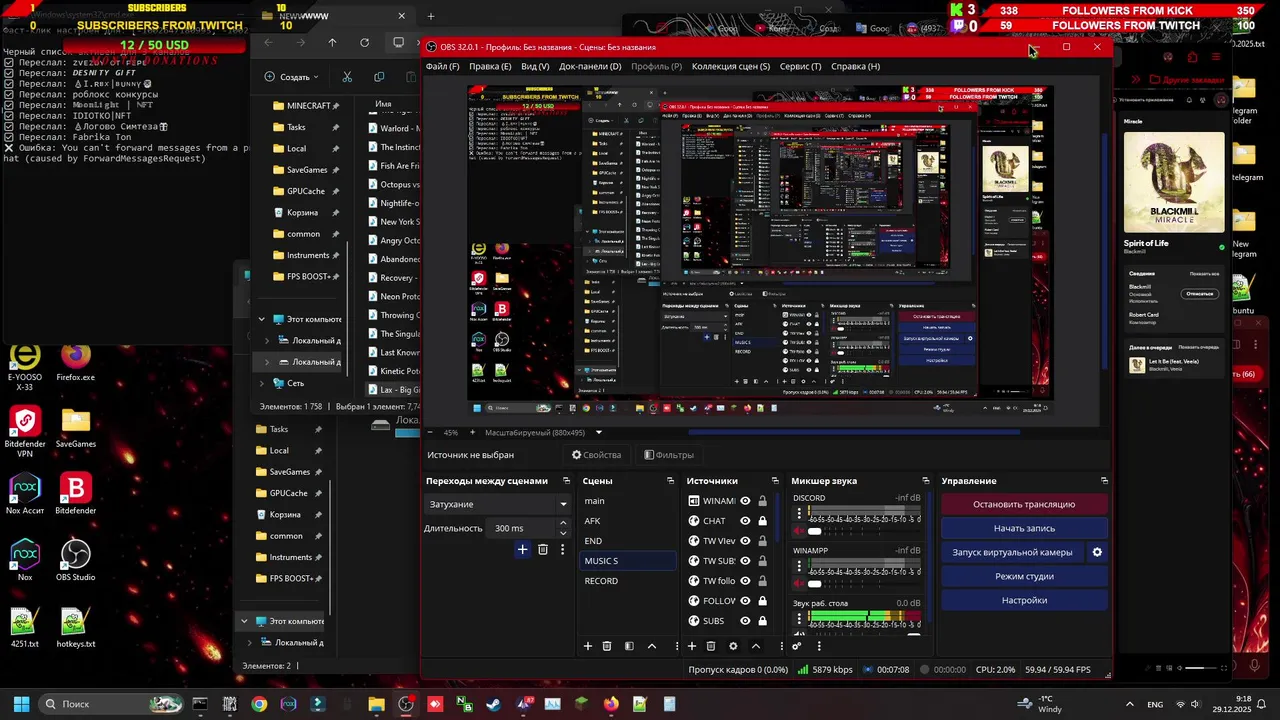This screenshot has height=720, width=1280.
Task: Click the Начать запись button
Action: (1024, 528)
